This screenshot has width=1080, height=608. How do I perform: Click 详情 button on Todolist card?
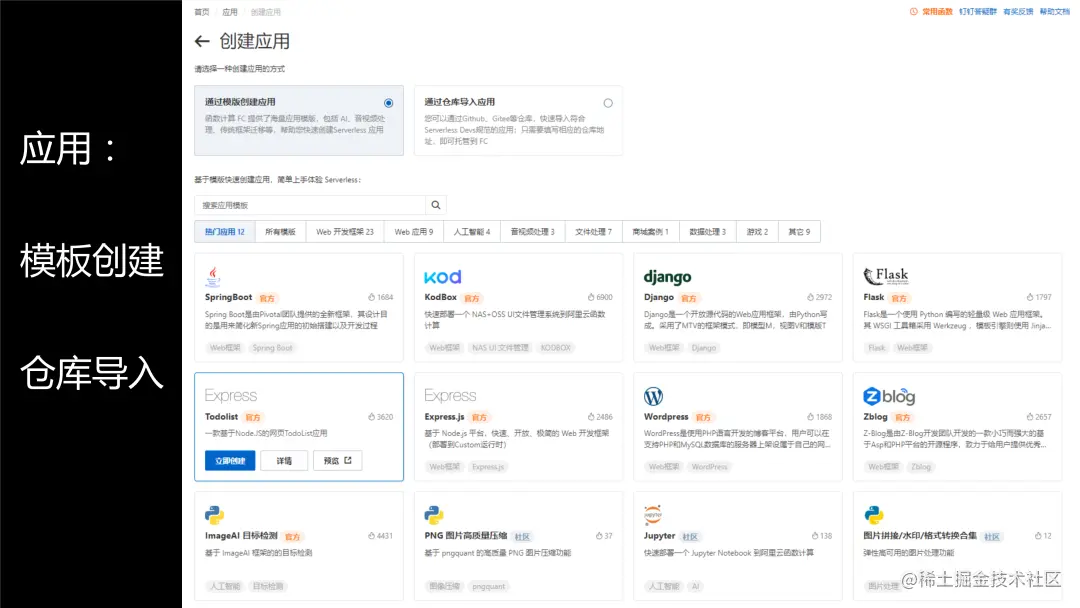(x=284, y=461)
